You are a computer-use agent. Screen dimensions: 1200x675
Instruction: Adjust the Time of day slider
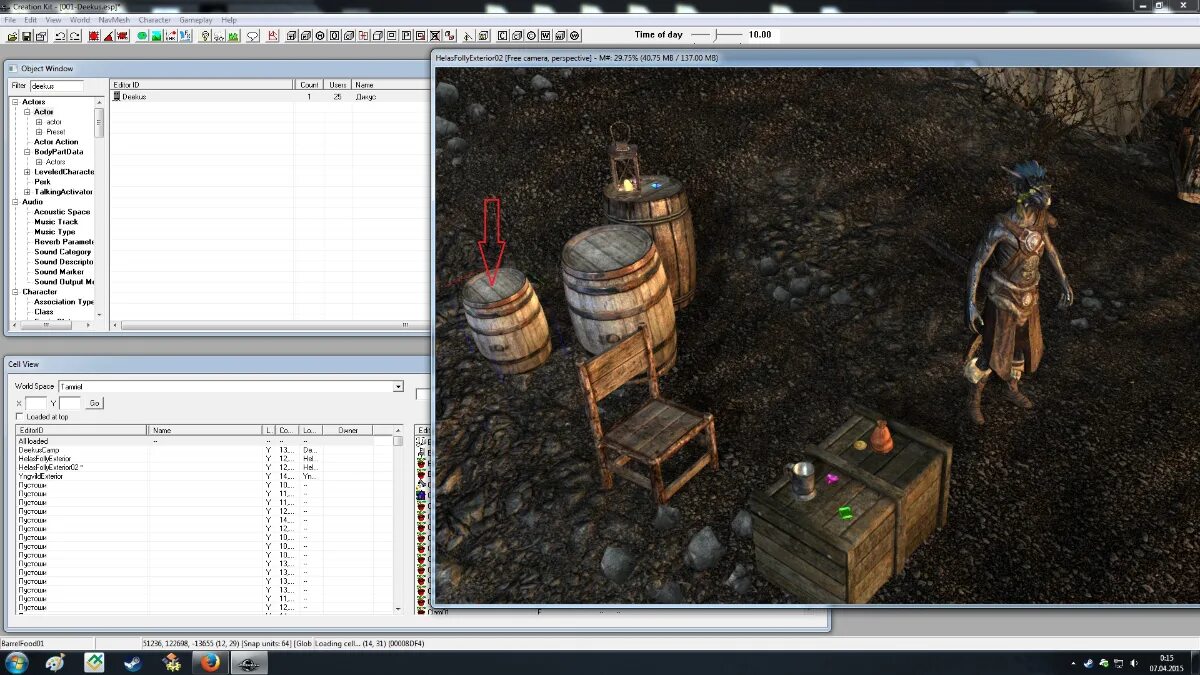click(x=716, y=35)
